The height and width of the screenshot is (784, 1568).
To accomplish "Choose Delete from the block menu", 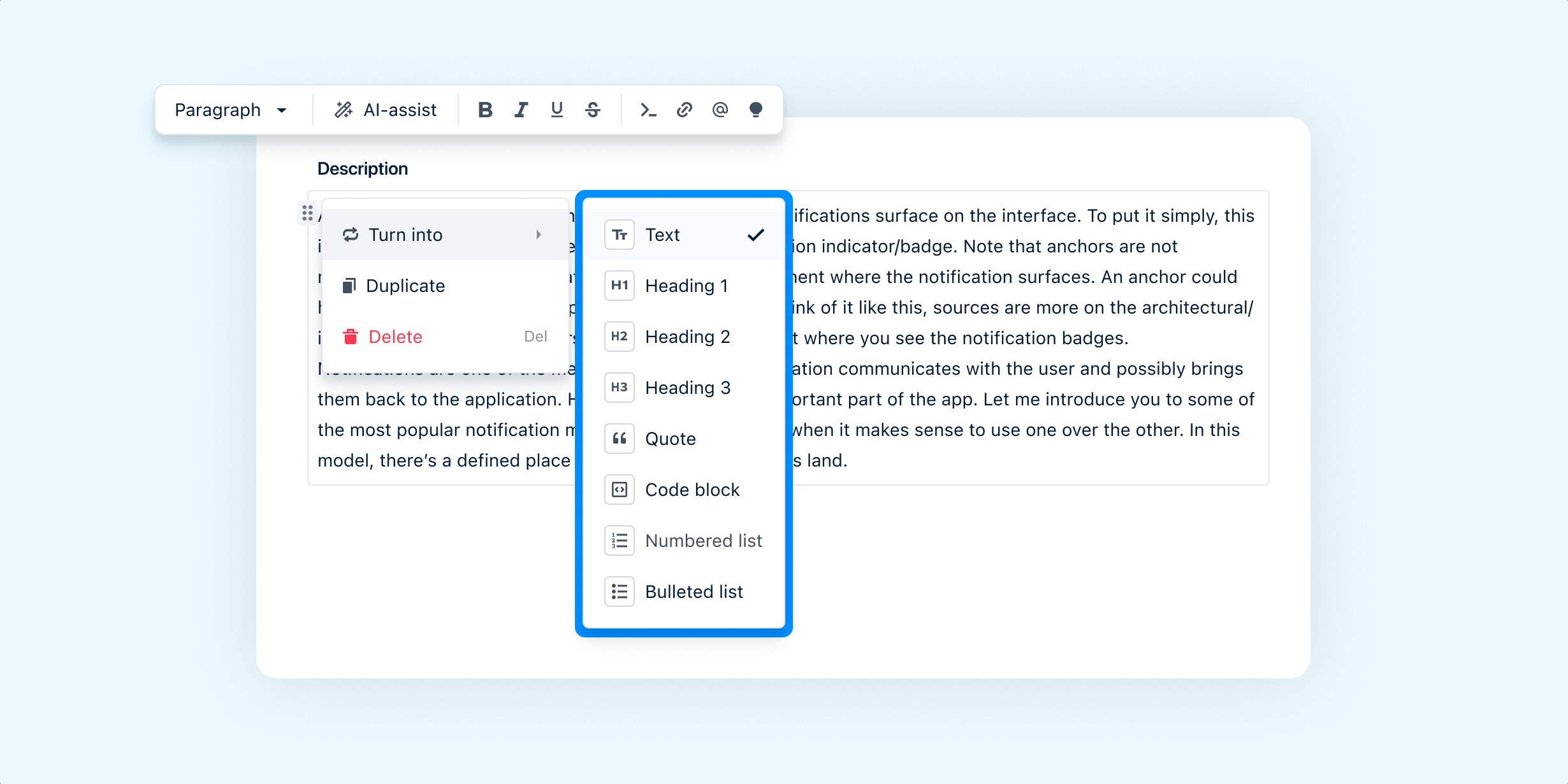I will [x=445, y=337].
